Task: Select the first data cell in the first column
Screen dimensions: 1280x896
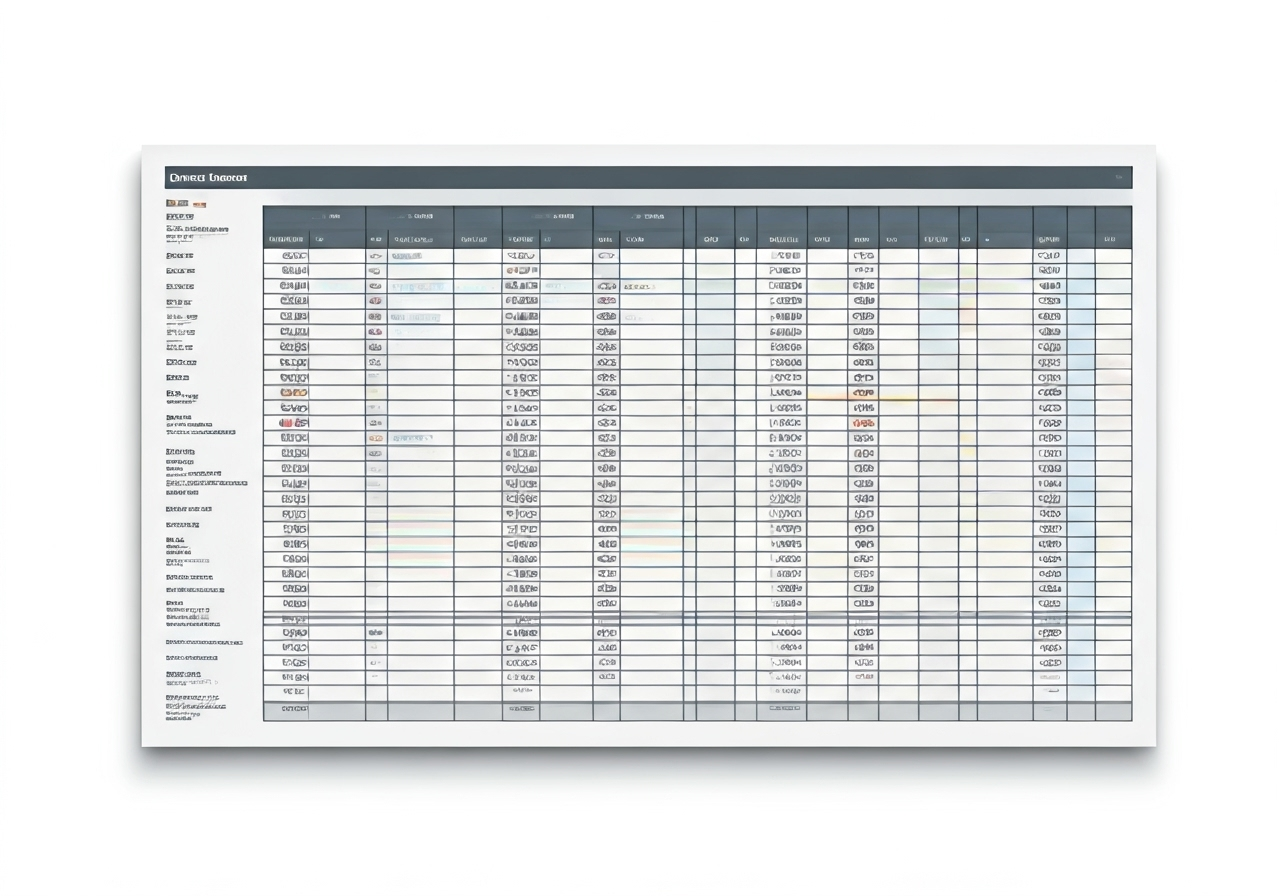Action: pos(294,256)
